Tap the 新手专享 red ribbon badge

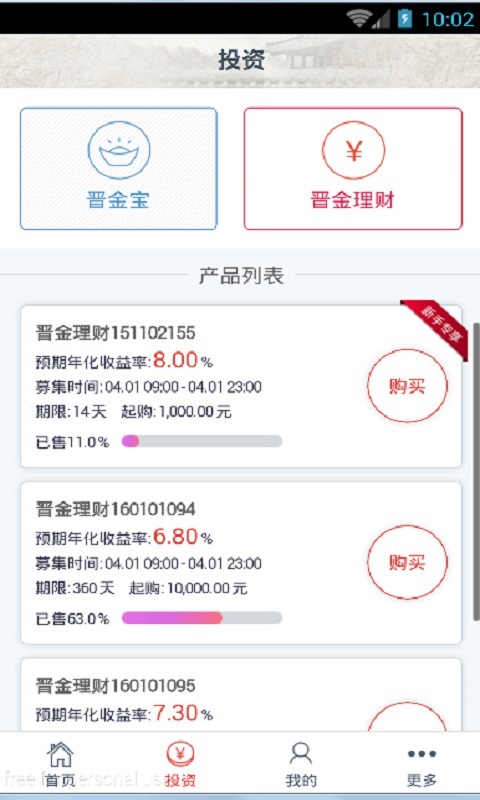435,330
